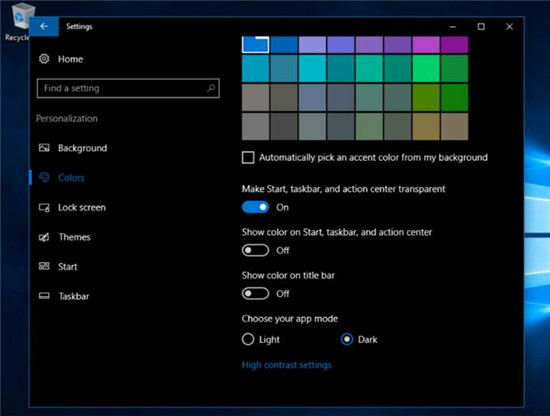The height and width of the screenshot is (416, 550).
Task: Click the search magnifier icon
Action: [x=211, y=88]
